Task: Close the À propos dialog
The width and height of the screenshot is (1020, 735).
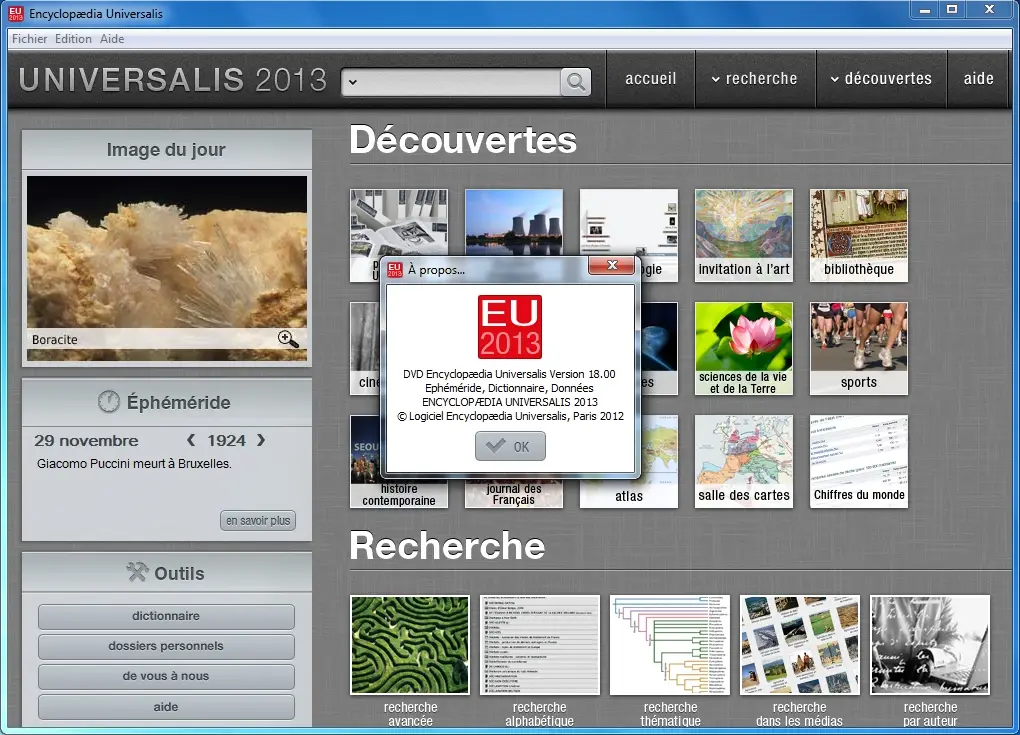Action: pos(611,265)
